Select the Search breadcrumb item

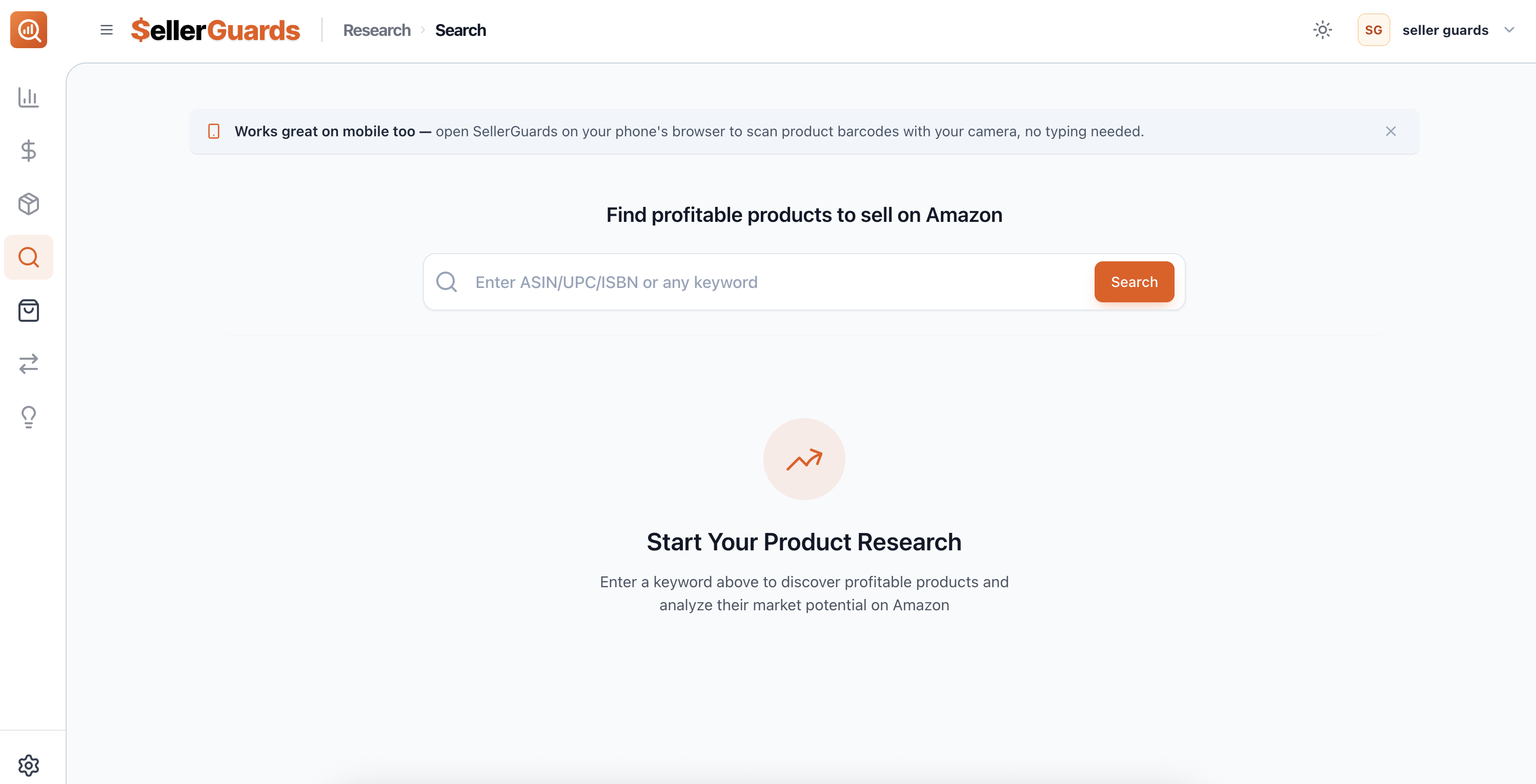[x=460, y=30]
